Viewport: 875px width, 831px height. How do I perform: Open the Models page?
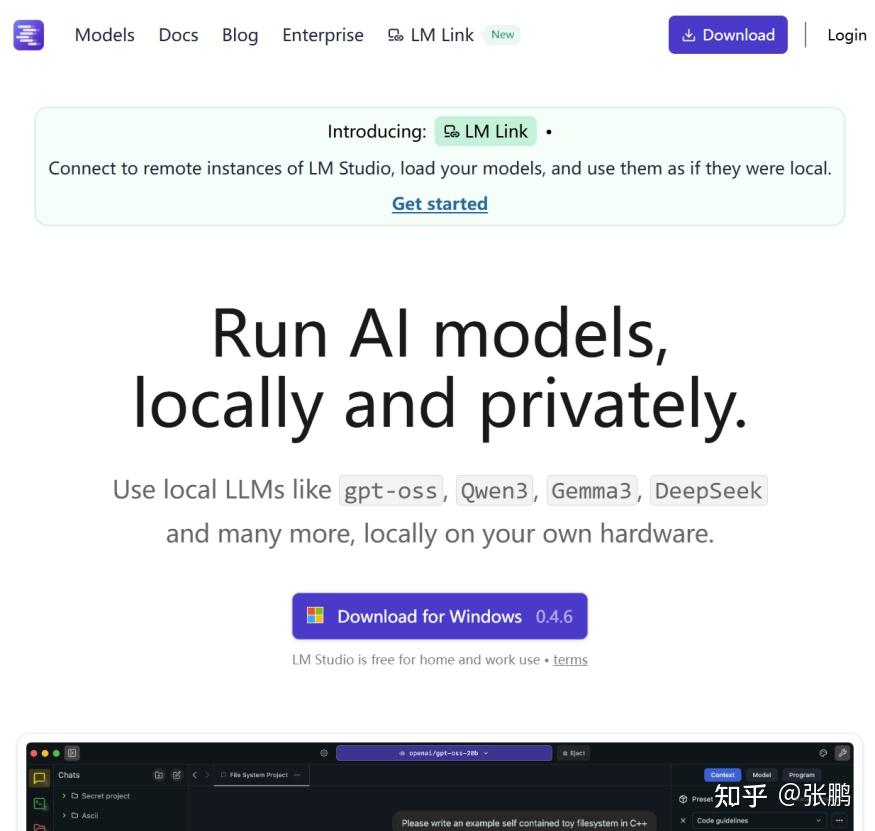pyautogui.click(x=105, y=35)
